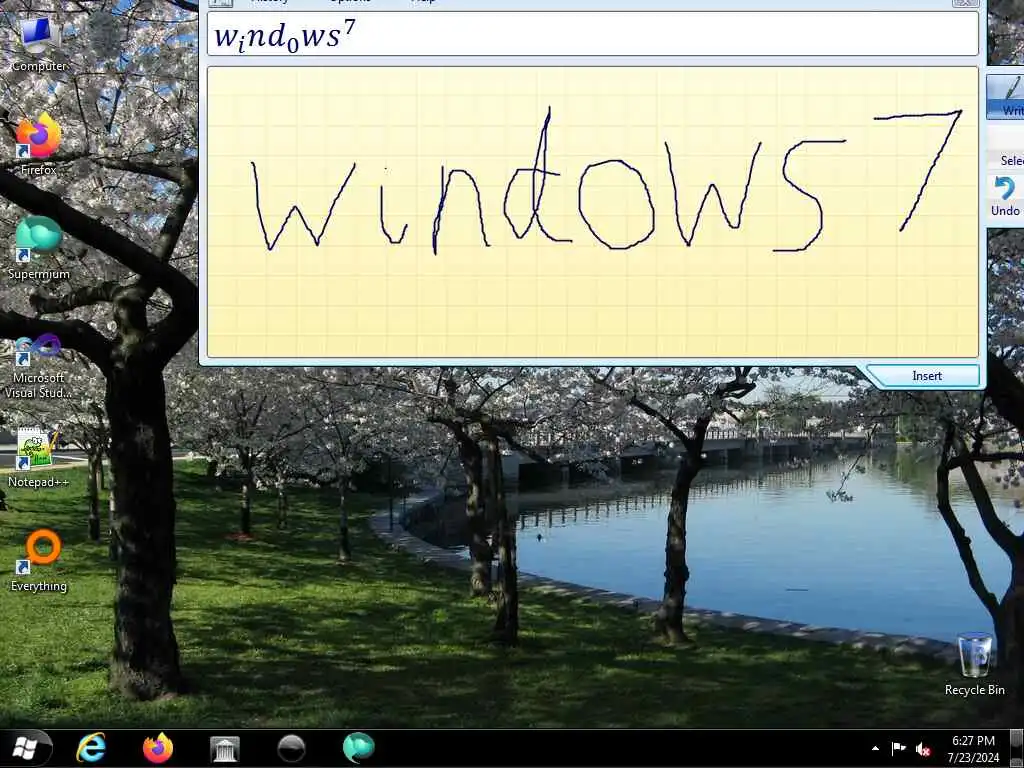Click the Show Desktop strip
This screenshot has width=1024, height=768.
pyautogui.click(x=1017, y=748)
